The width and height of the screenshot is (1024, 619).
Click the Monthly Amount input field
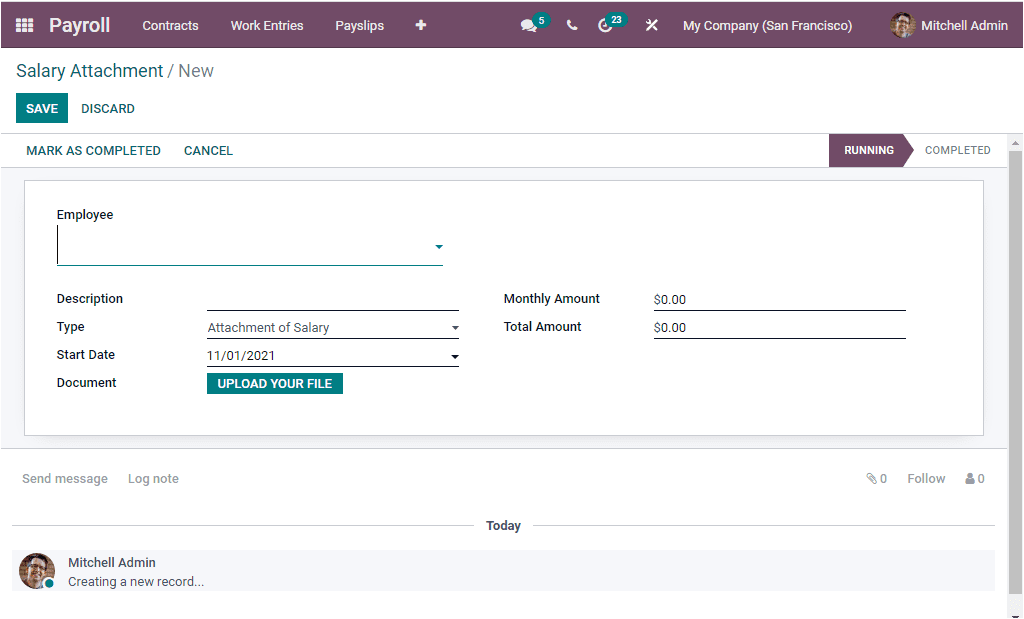780,299
